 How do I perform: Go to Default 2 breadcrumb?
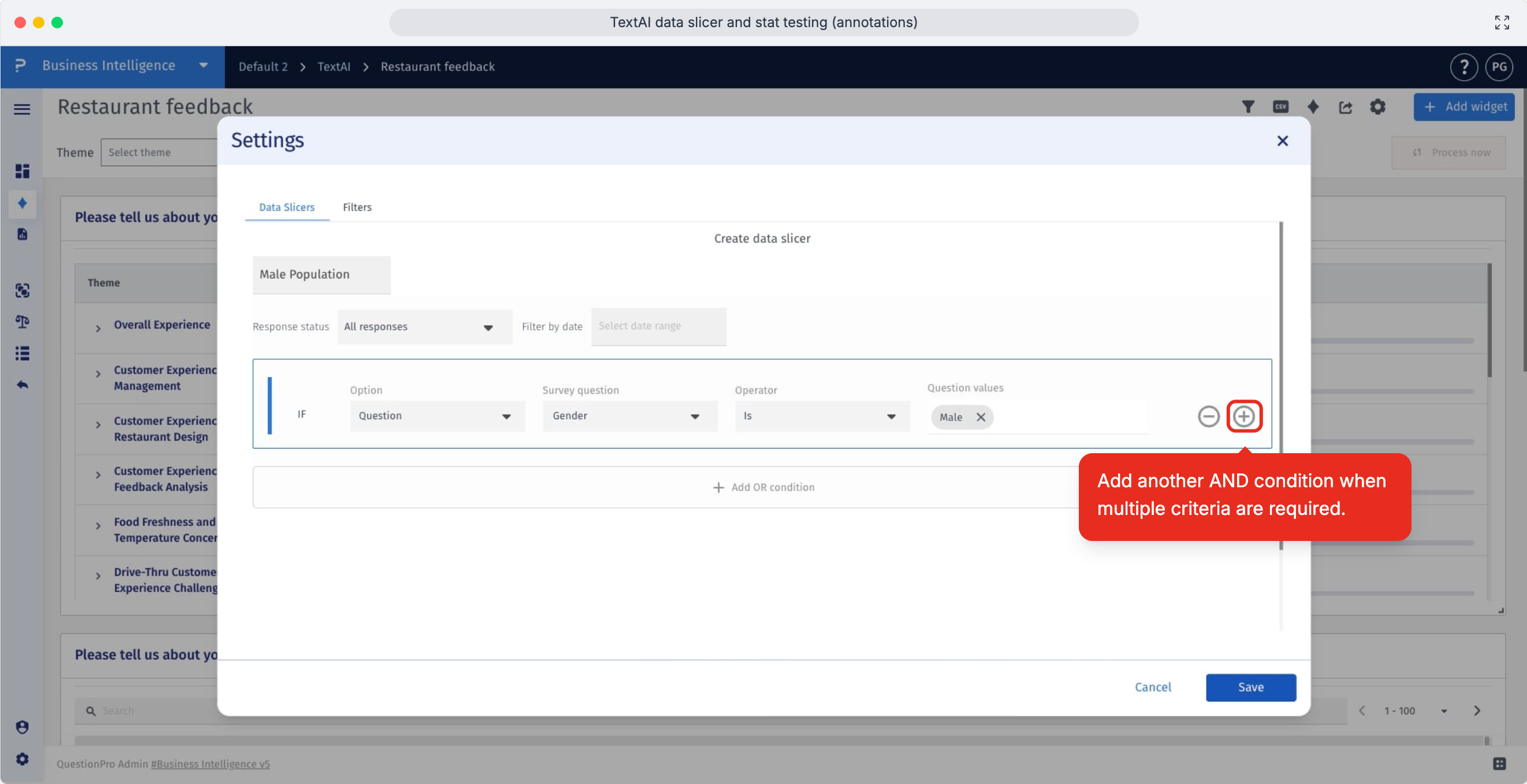[x=263, y=67]
